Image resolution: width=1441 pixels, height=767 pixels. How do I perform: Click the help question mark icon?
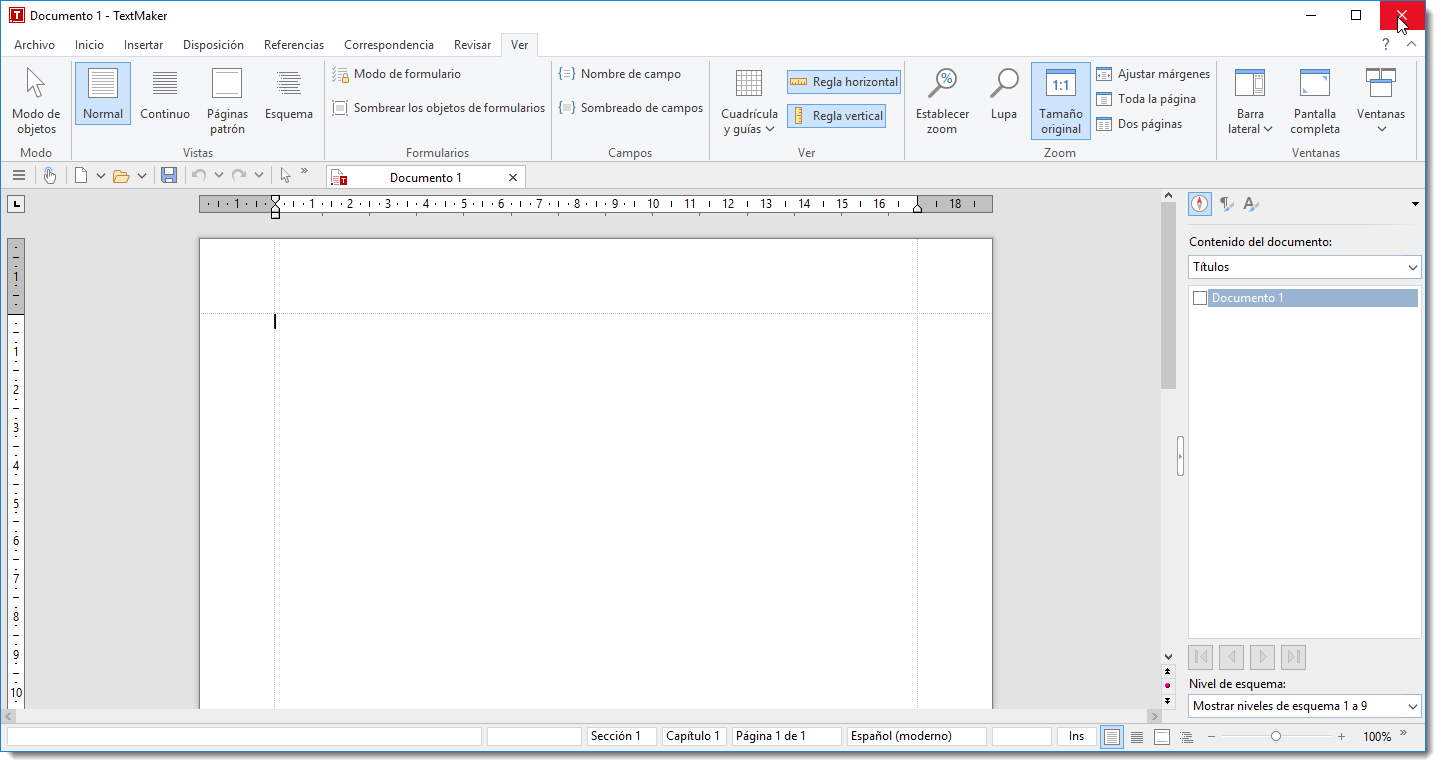point(1385,45)
